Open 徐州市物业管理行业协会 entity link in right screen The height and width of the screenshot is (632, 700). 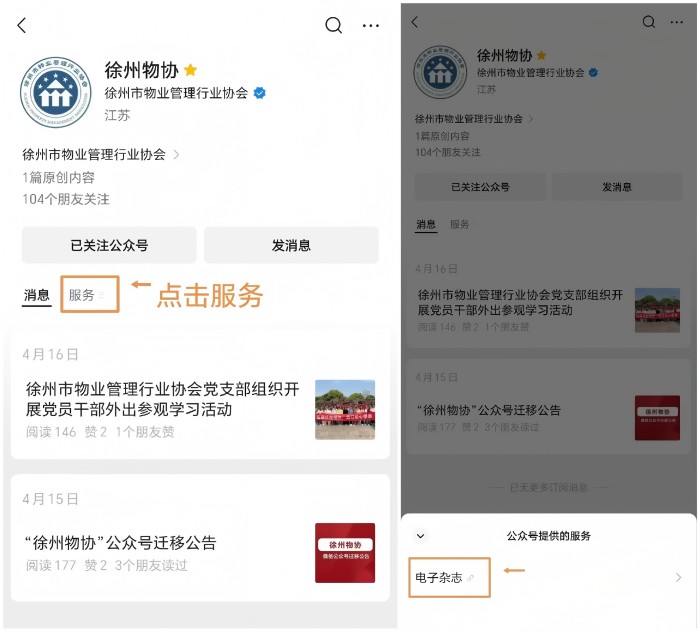474,119
